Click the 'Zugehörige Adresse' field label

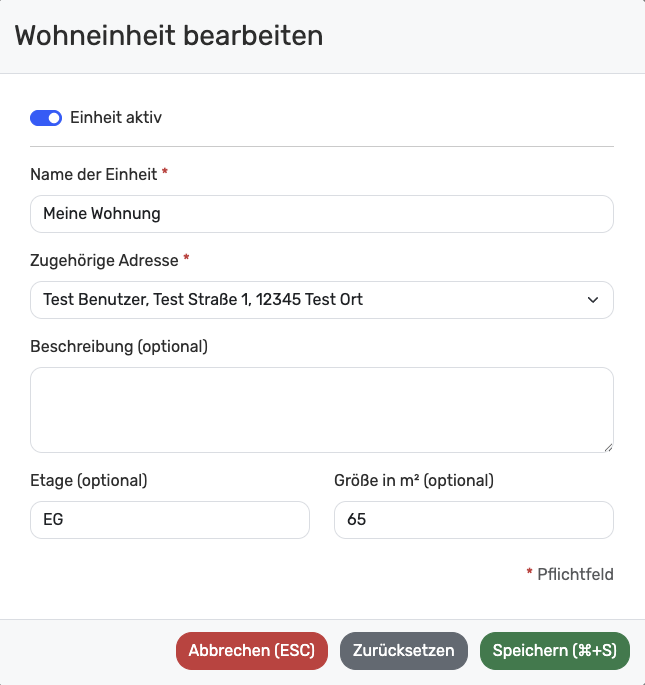pos(104,260)
